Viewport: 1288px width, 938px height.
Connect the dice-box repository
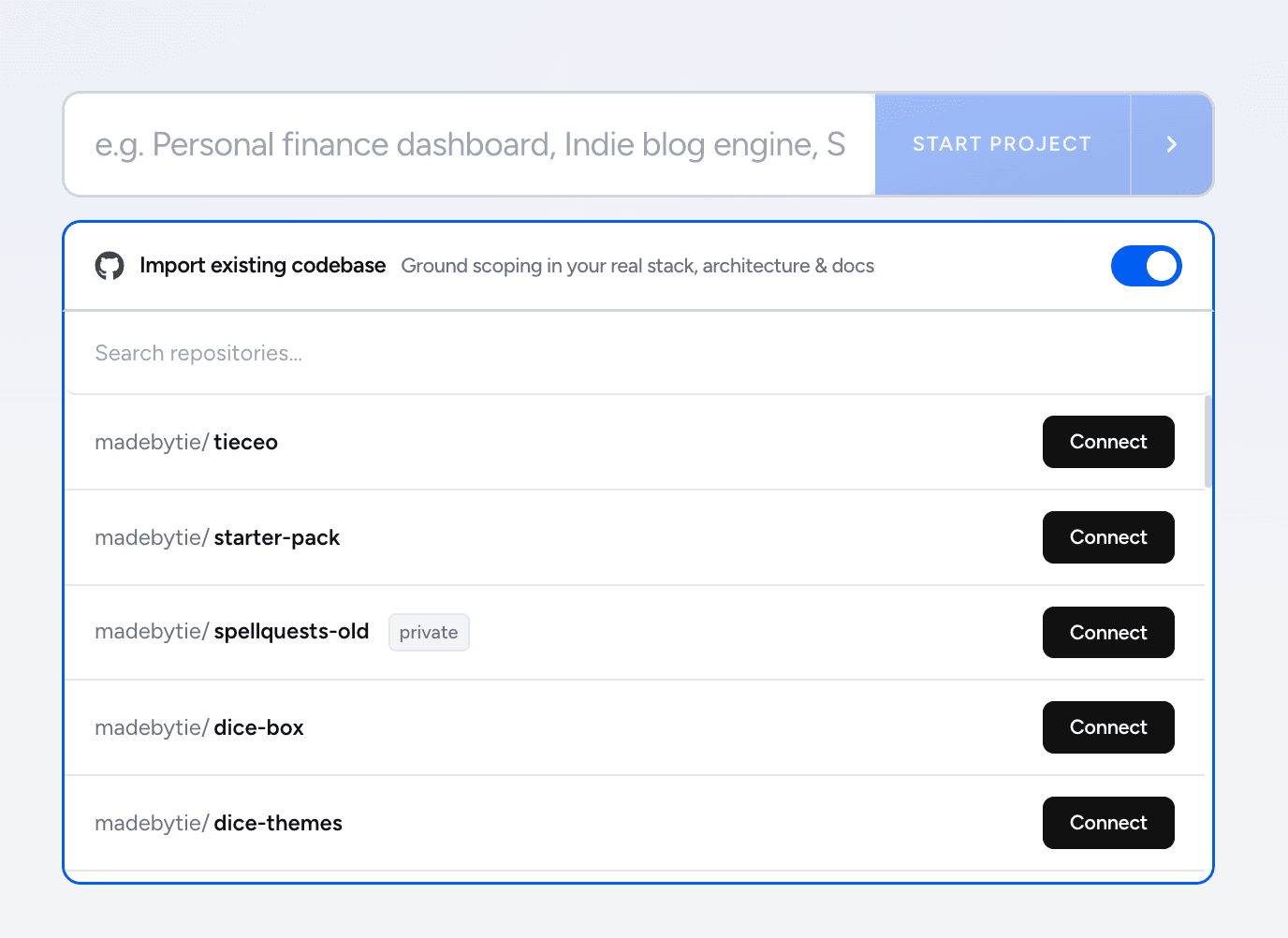[1108, 727]
